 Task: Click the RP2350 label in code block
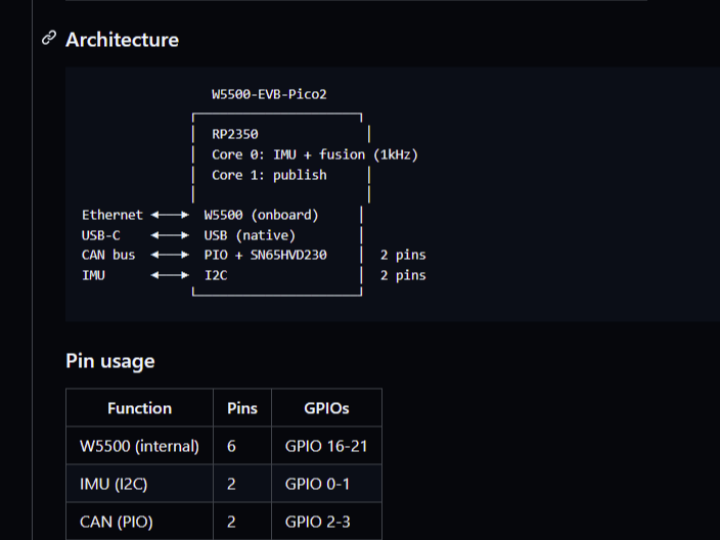click(235, 135)
